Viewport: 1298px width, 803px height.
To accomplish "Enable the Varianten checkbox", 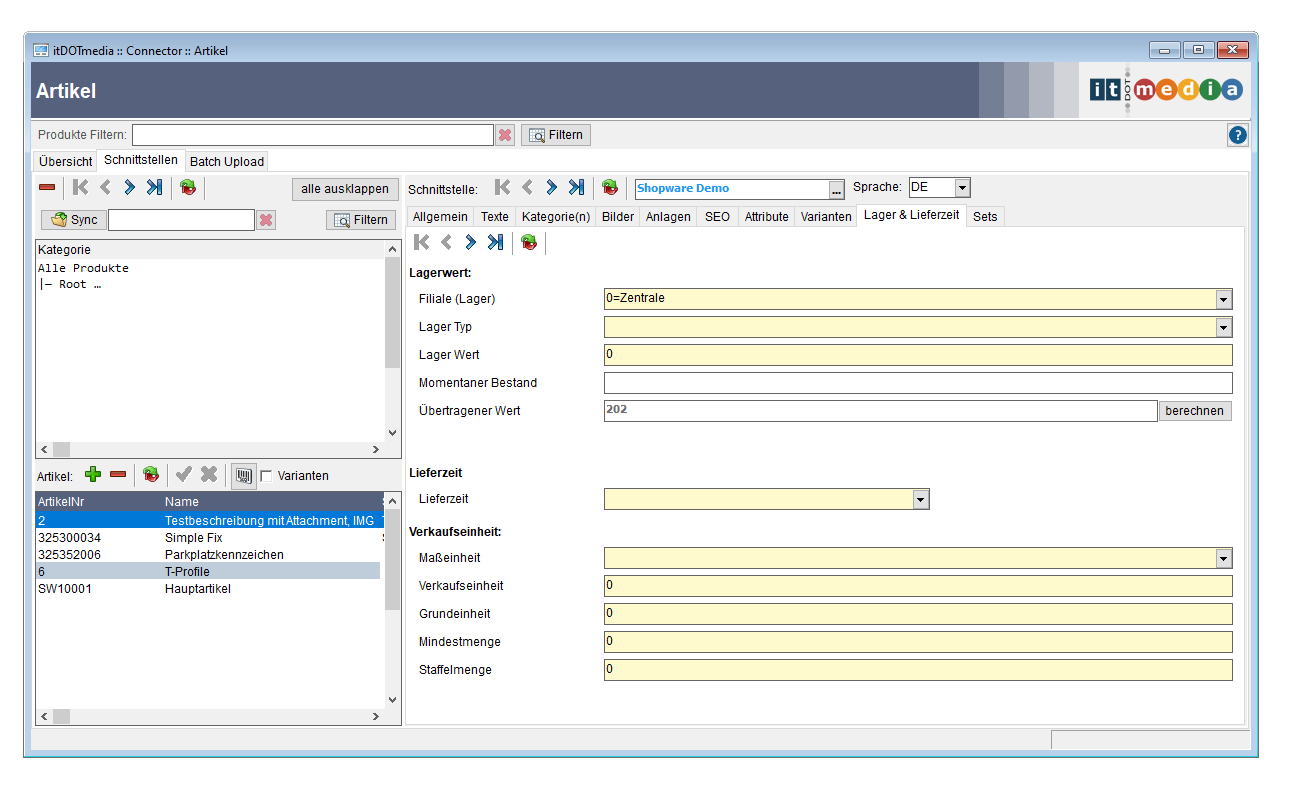I will [x=266, y=476].
